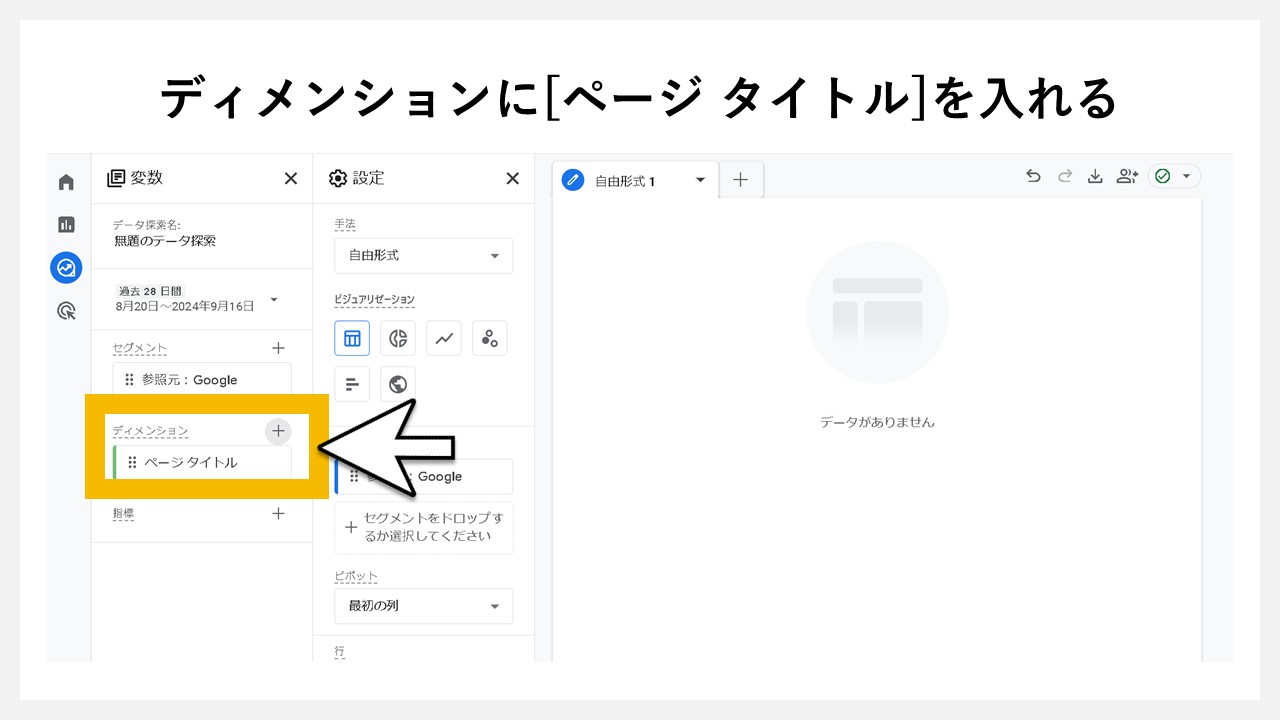Expand the date range selector for 過去28日間
Viewport: 1280px width, 720px height.
pyautogui.click(x=273, y=298)
